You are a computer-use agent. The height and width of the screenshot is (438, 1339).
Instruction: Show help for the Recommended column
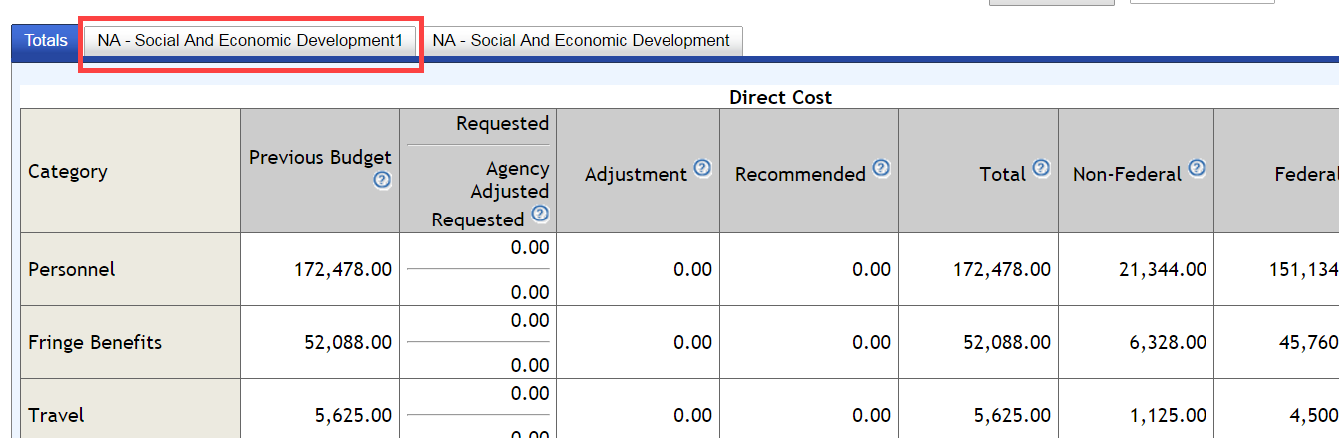(x=880, y=169)
